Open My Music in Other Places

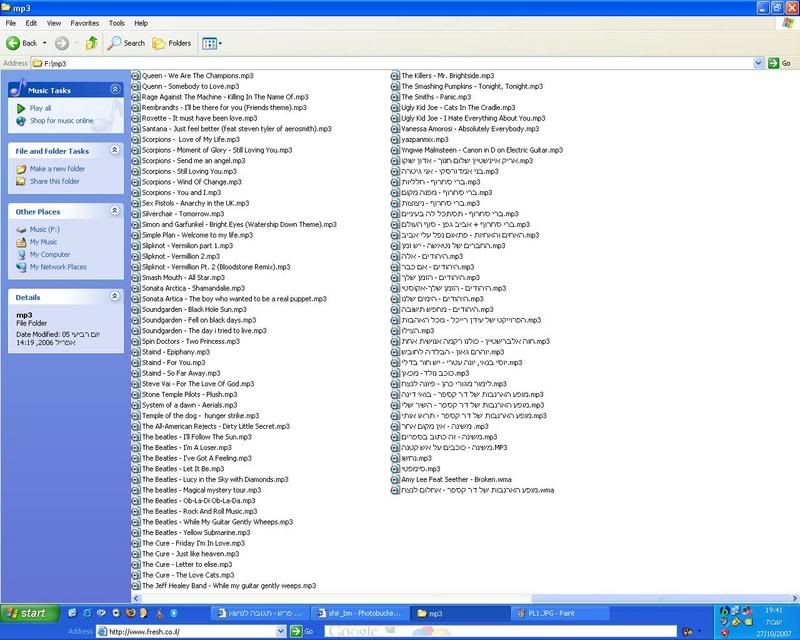pos(43,242)
